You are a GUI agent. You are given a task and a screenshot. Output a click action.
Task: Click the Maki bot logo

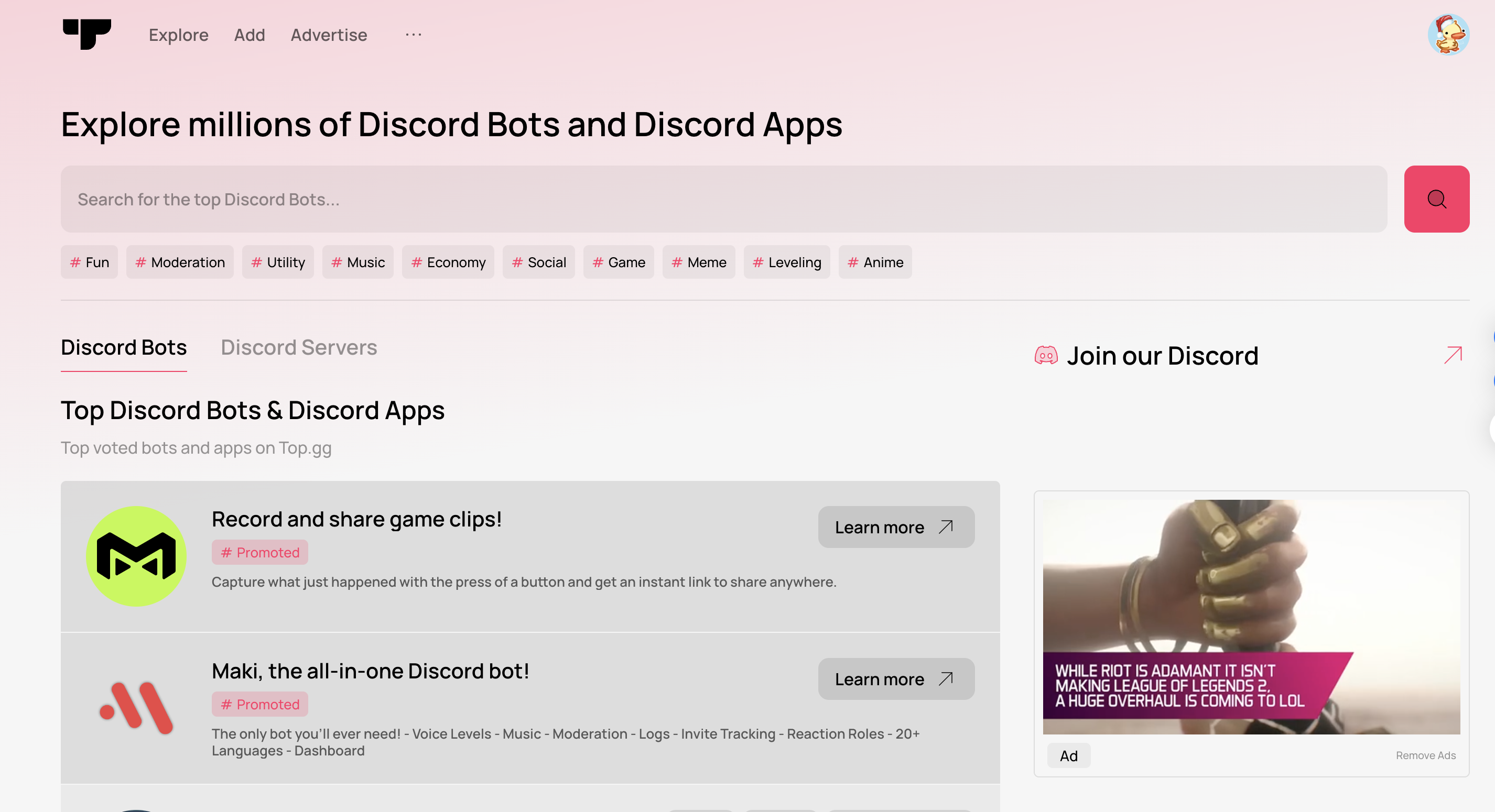pos(136,706)
